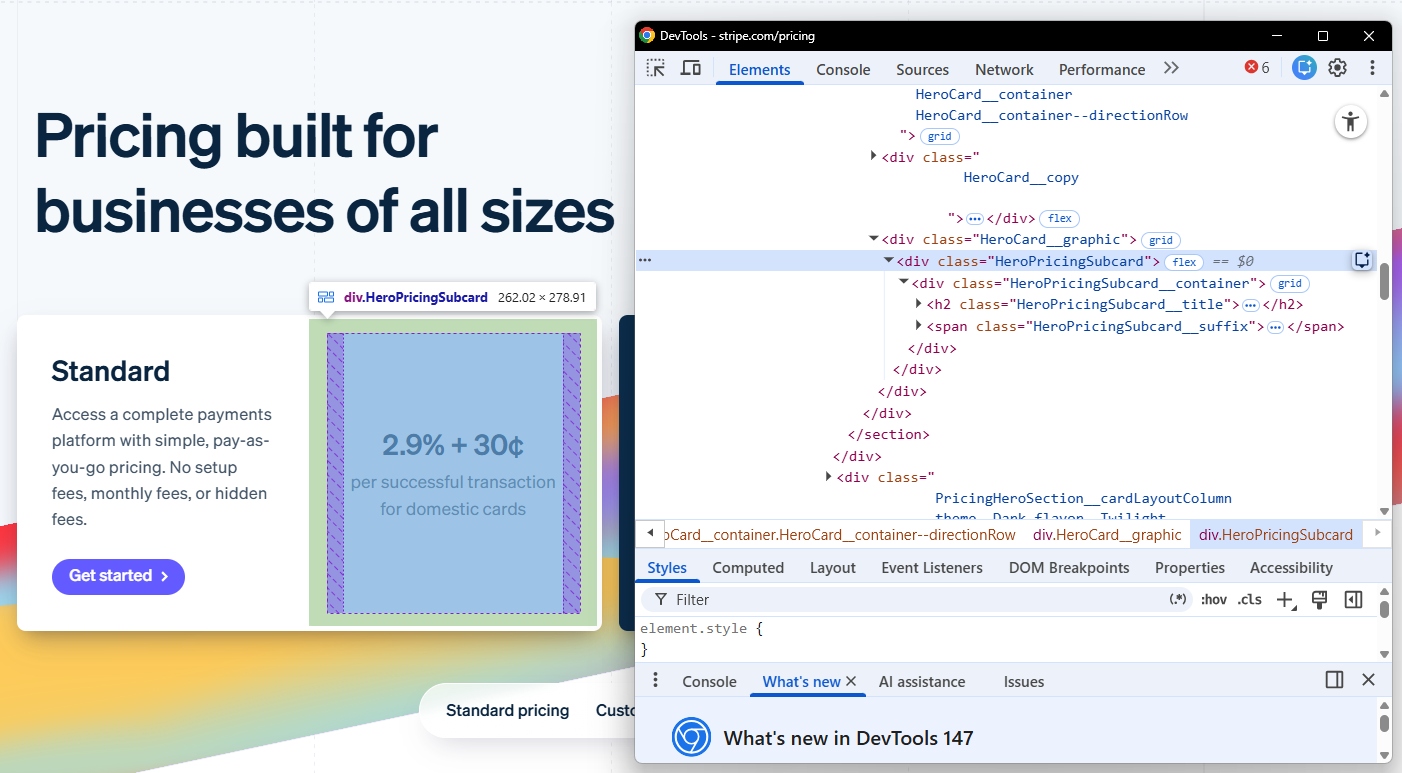The width and height of the screenshot is (1402, 773).
Task: Switch to the Console tab in toolbar
Action: pyautogui.click(x=843, y=69)
